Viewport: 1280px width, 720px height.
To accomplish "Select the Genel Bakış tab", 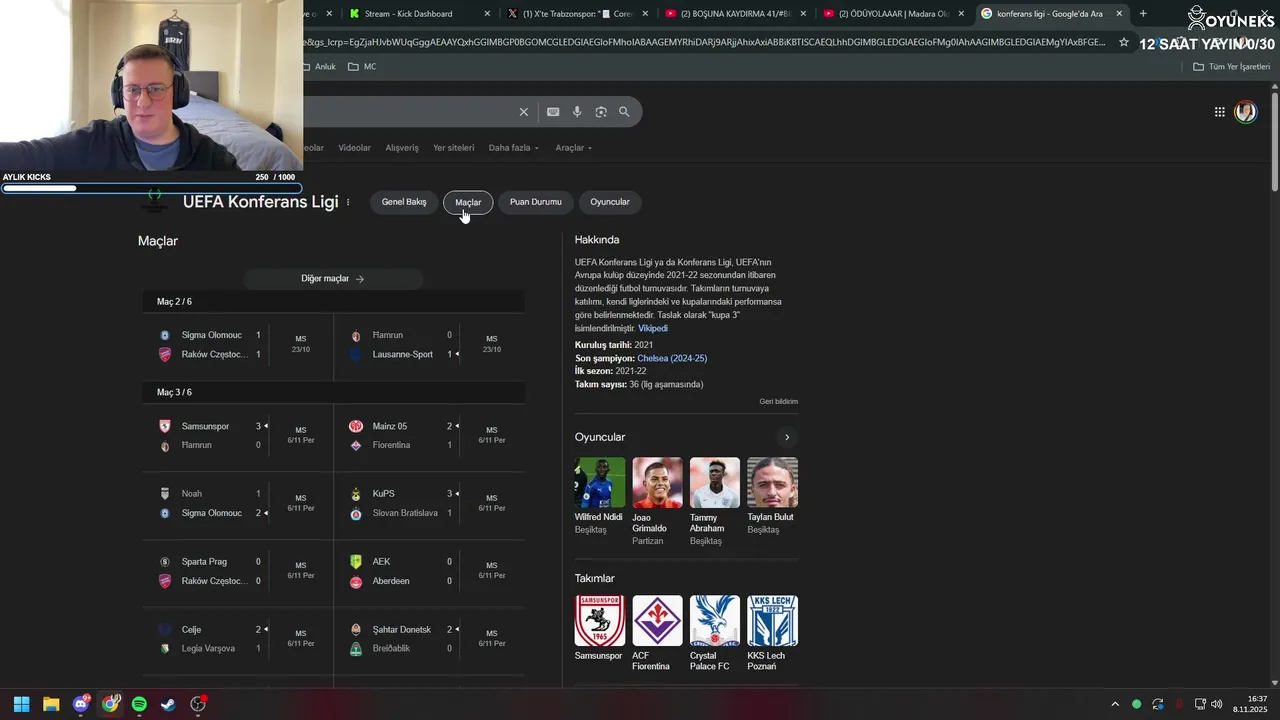I will [404, 202].
